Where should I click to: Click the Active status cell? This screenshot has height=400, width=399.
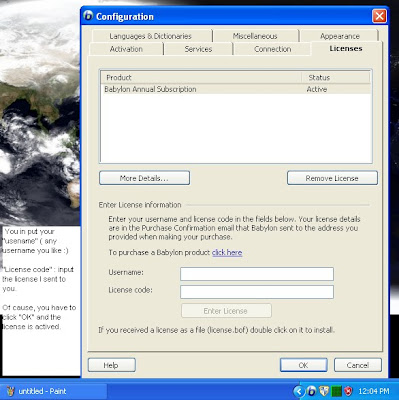click(x=317, y=89)
